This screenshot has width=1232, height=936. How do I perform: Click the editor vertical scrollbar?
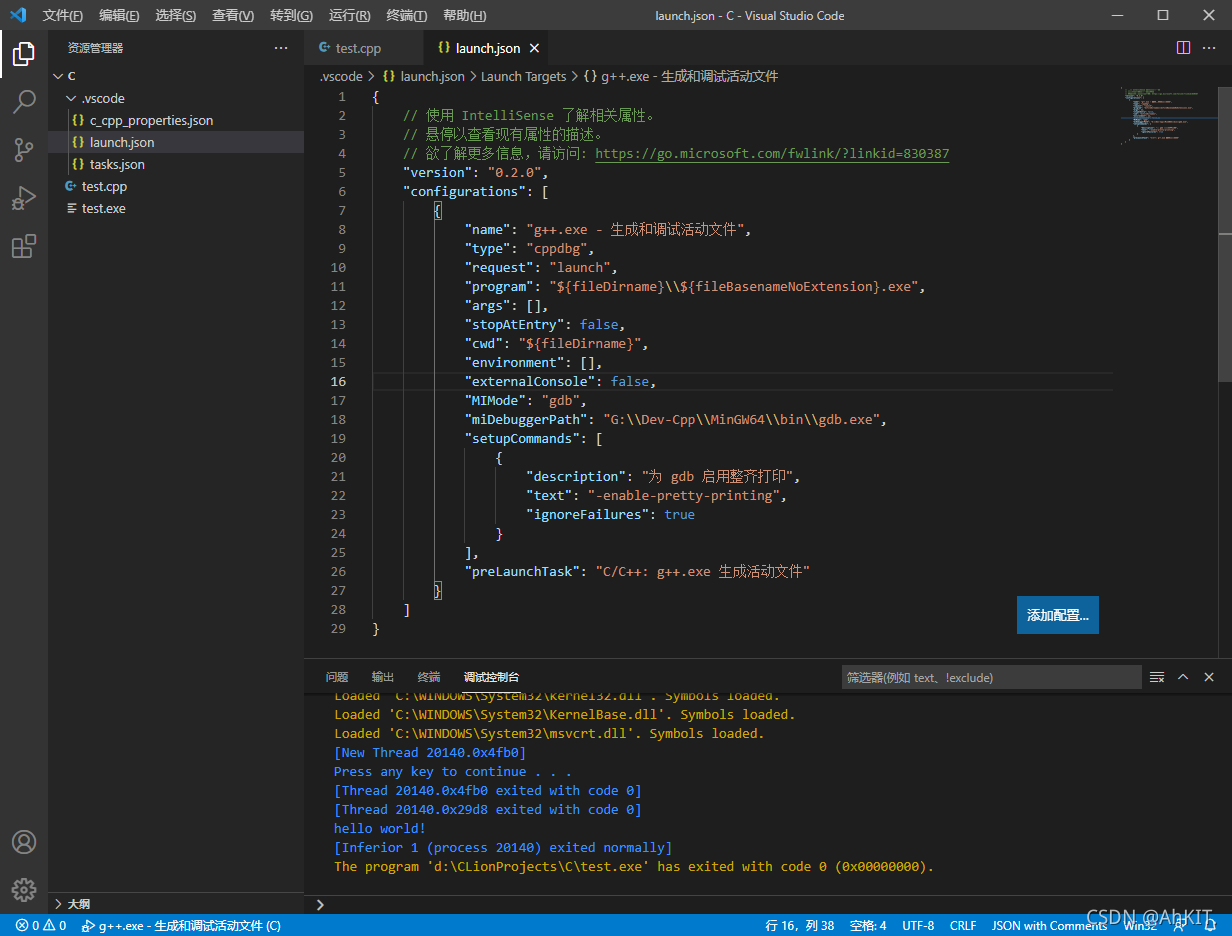(x=1225, y=234)
